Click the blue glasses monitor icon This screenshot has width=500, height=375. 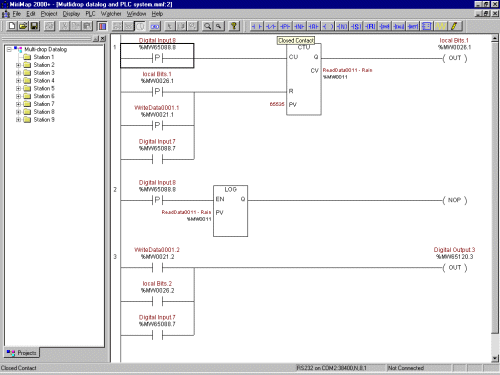point(155,26)
